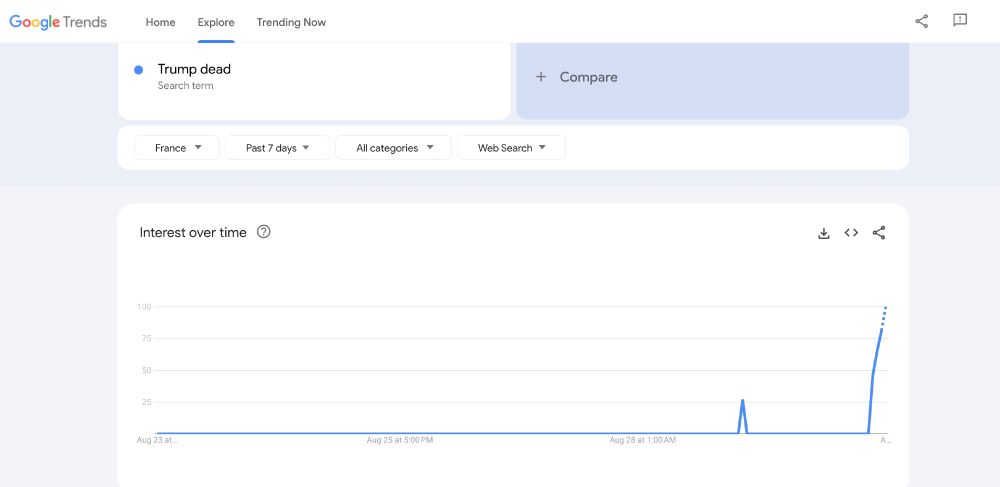Screen dimensions: 1000x487
Task: Click the Aug 25 at 5:00 PM label
Action: (400, 440)
